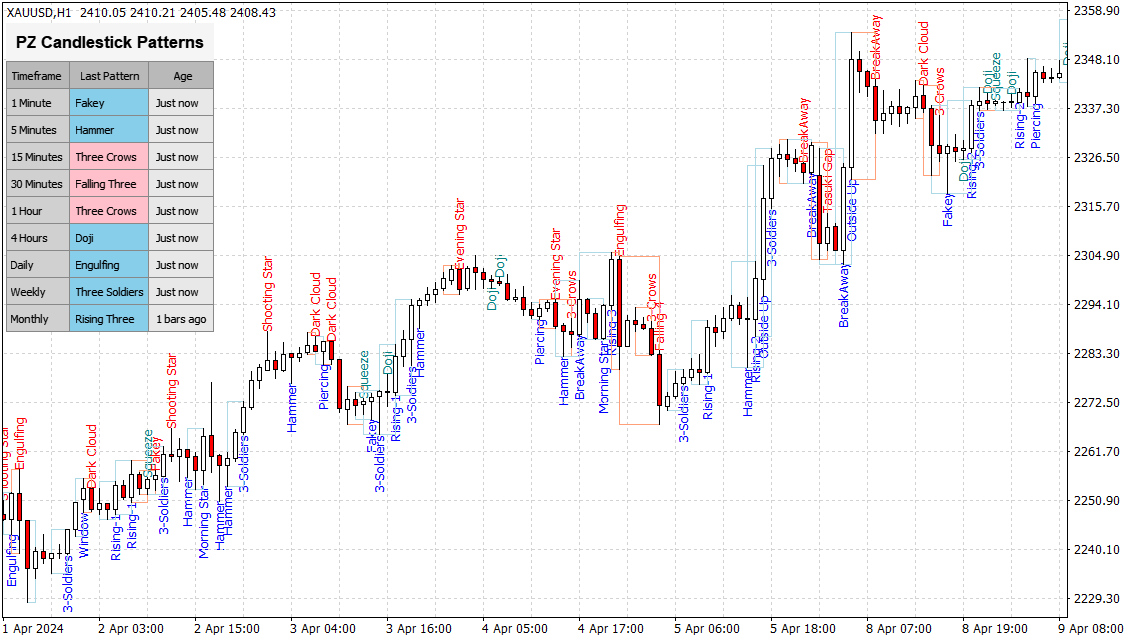Viewport: 1131px width, 641px height.
Task: Click the '8 Apr 19:00' time axis label
Action: pyautogui.click(x=995, y=629)
